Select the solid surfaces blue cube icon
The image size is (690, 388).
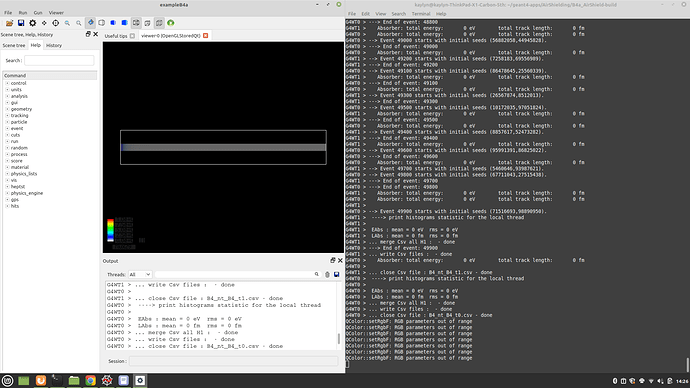[x=125, y=23]
